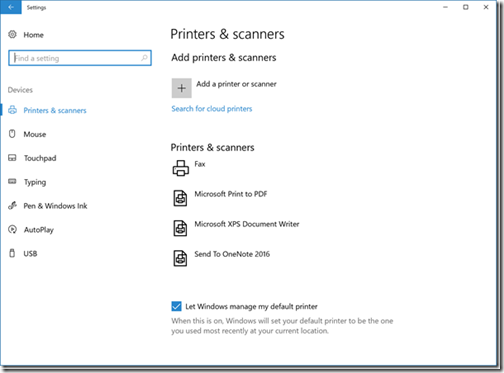
Task: Click the Pen & Windows Ink icon
Action: point(12,205)
